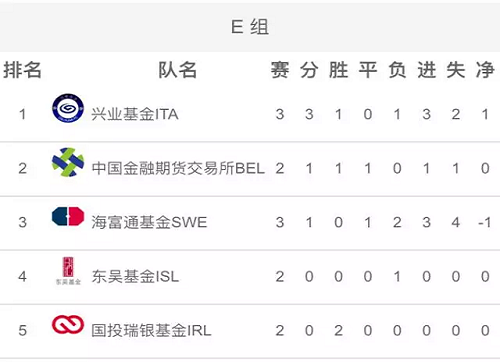Image resolution: width=500 pixels, height=362 pixels.
Task: Click the 赛 column header
Action: pyautogui.click(x=280, y=70)
